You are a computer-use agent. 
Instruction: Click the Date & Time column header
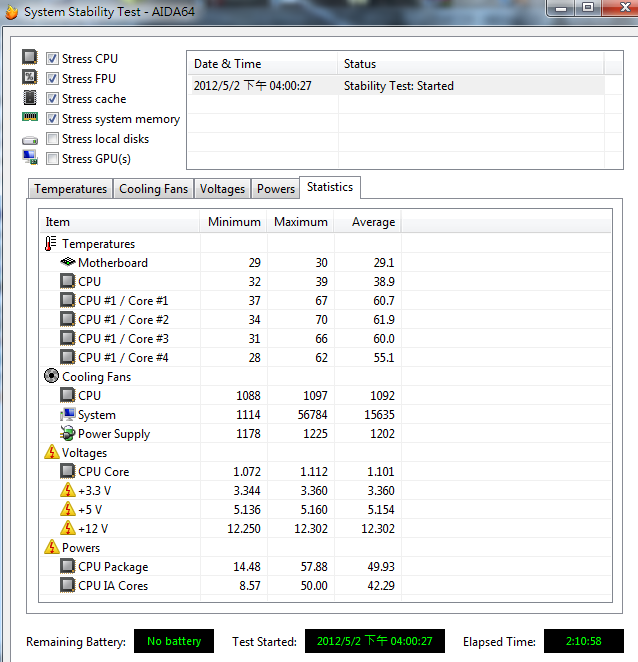coord(263,64)
